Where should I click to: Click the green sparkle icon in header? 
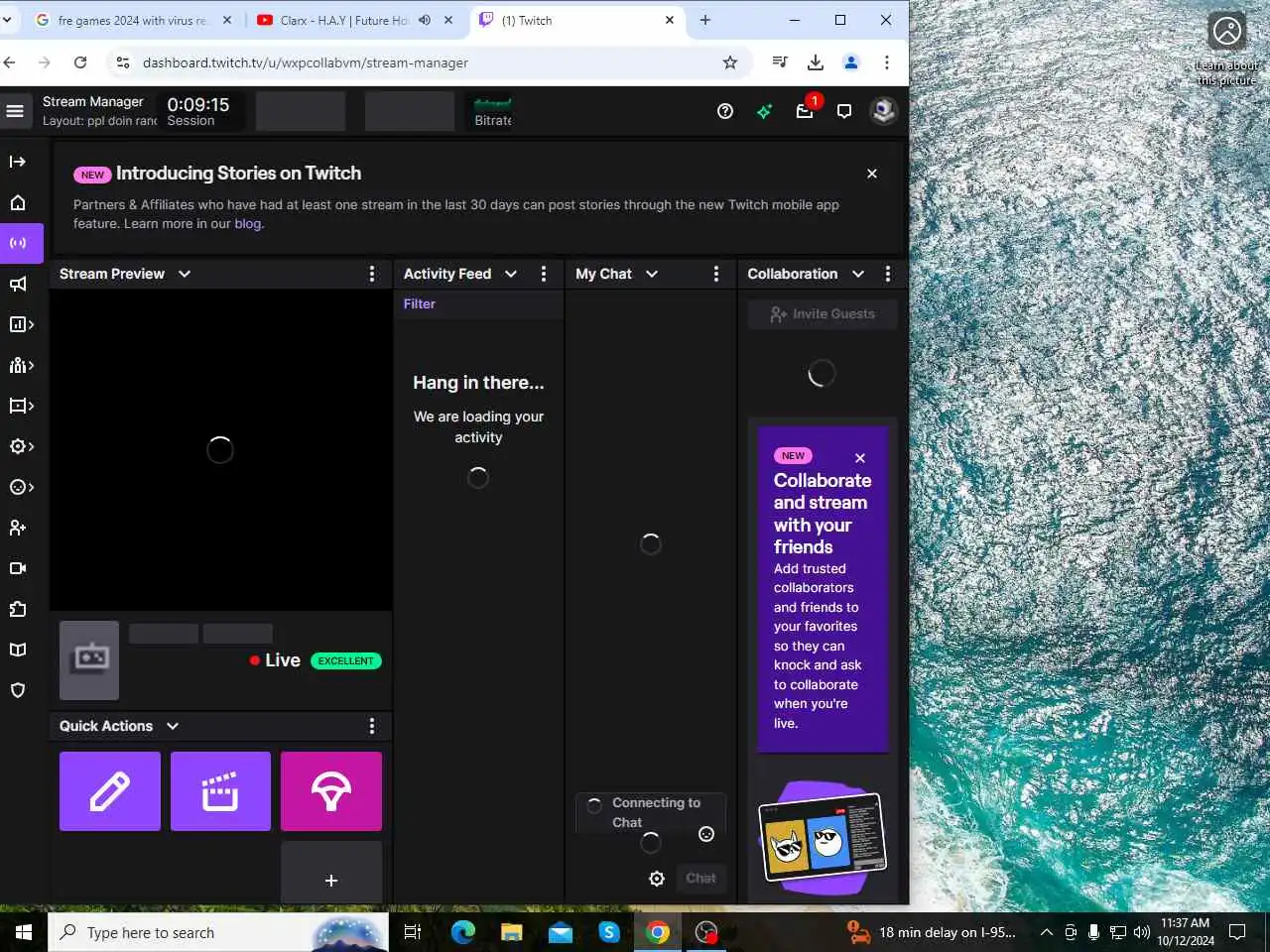[x=764, y=111]
